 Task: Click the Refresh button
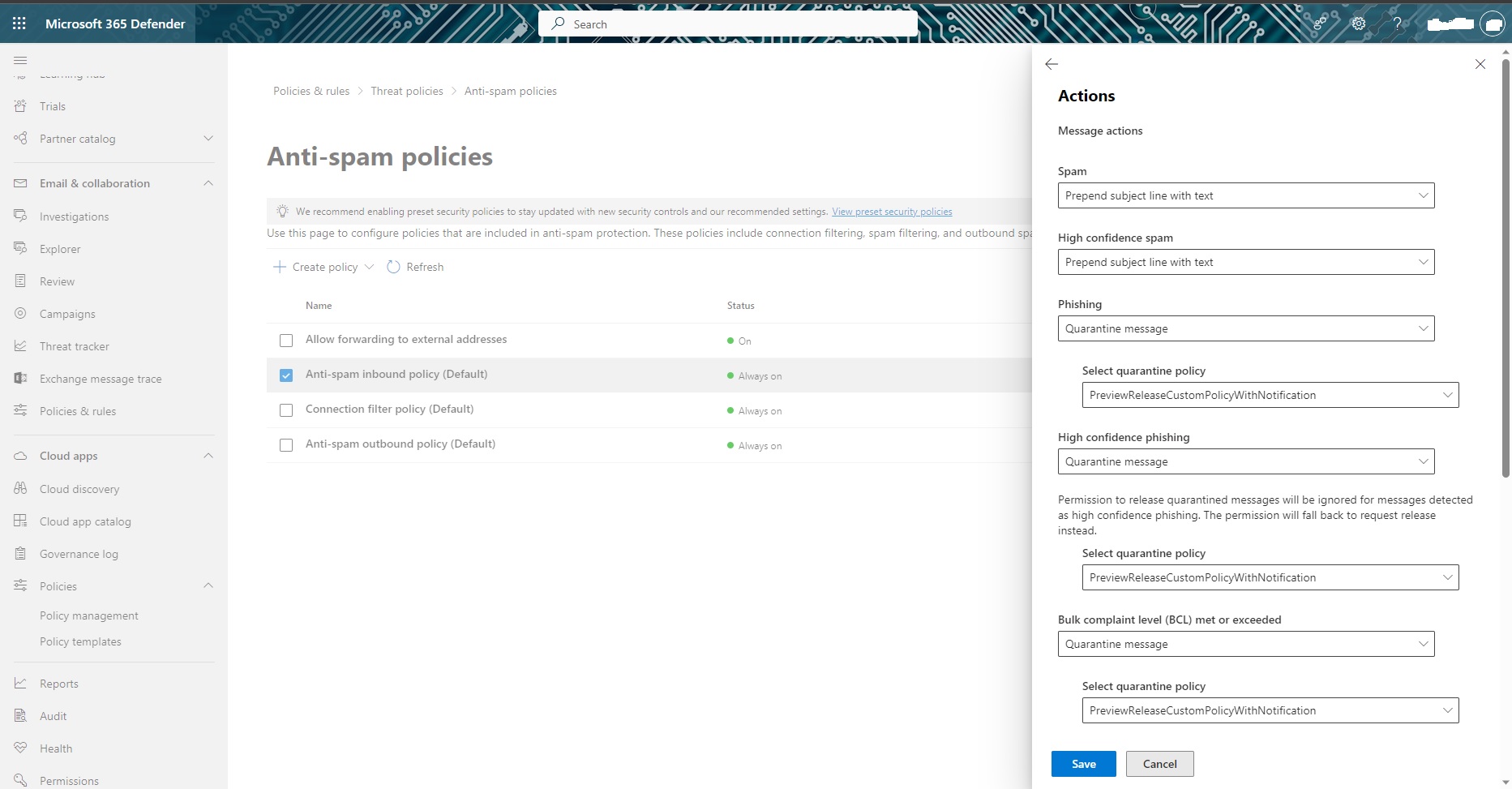[x=415, y=267]
